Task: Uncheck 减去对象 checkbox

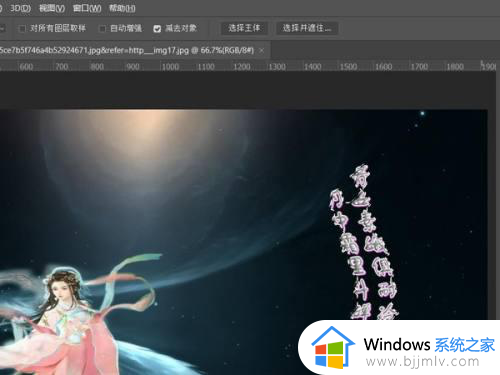Action: click(157, 29)
